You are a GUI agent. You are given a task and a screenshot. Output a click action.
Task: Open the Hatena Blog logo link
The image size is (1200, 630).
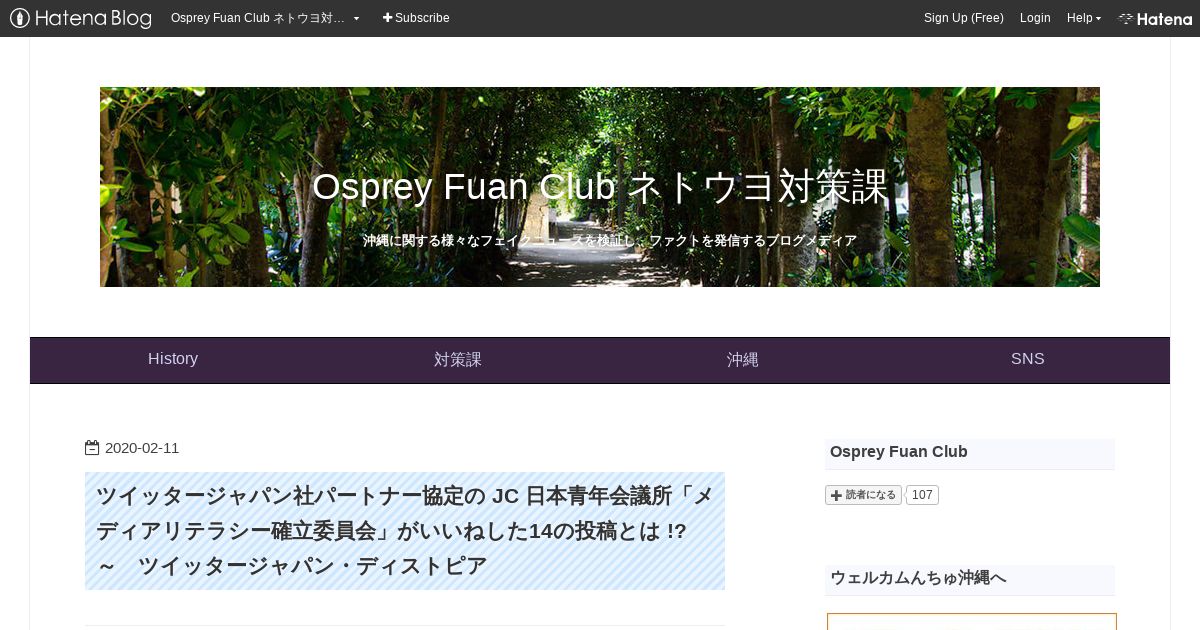[x=81, y=18]
